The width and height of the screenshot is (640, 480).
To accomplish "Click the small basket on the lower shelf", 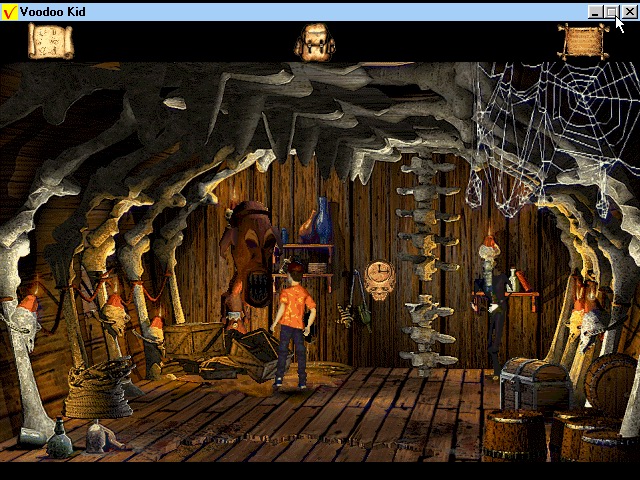I will [317, 268].
